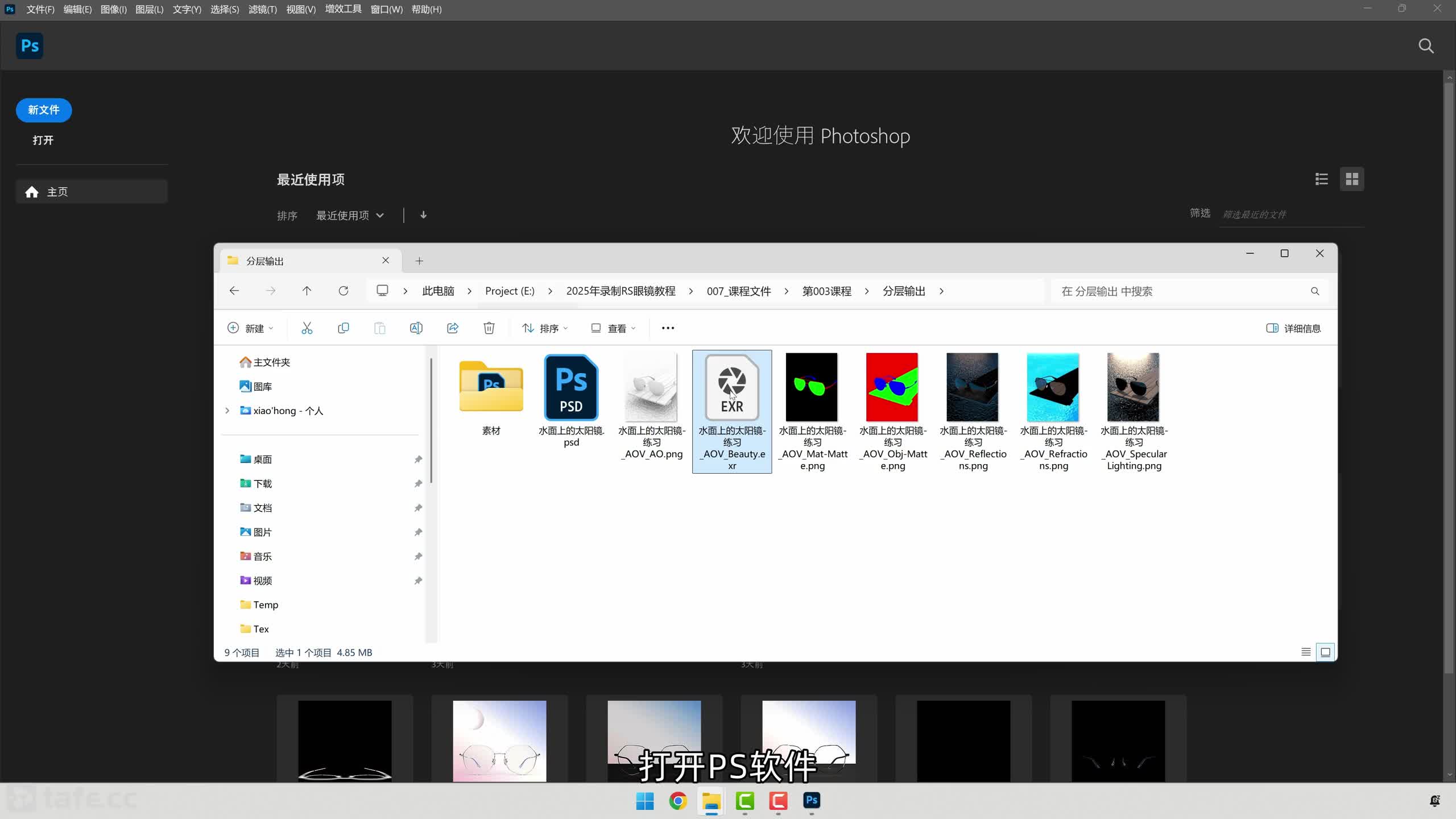Expand the chevron after 分层输出 in path
This screenshot has height=819, width=1456.
pyautogui.click(x=941, y=291)
